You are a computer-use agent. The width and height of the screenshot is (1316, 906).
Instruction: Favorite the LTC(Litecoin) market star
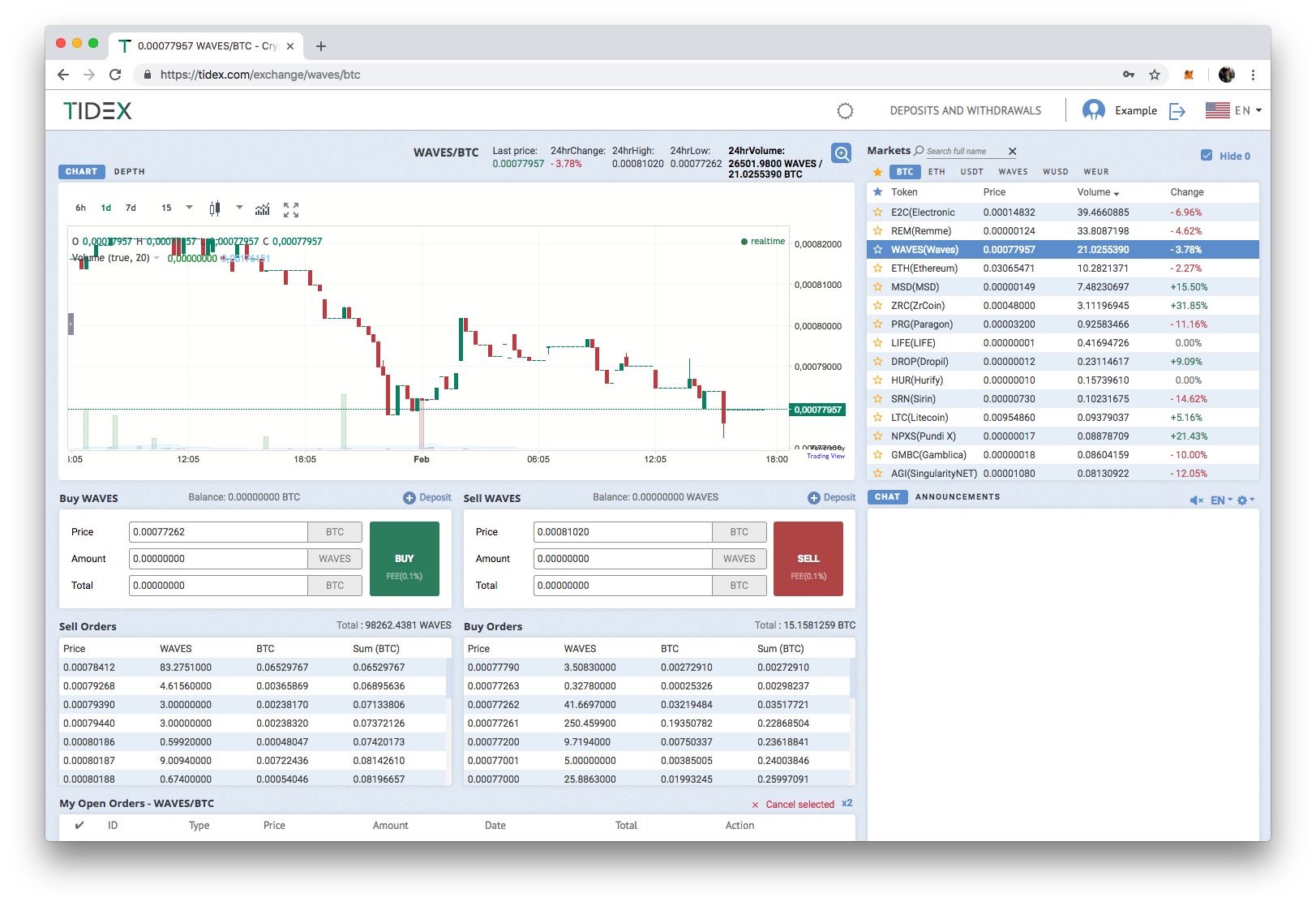click(877, 418)
